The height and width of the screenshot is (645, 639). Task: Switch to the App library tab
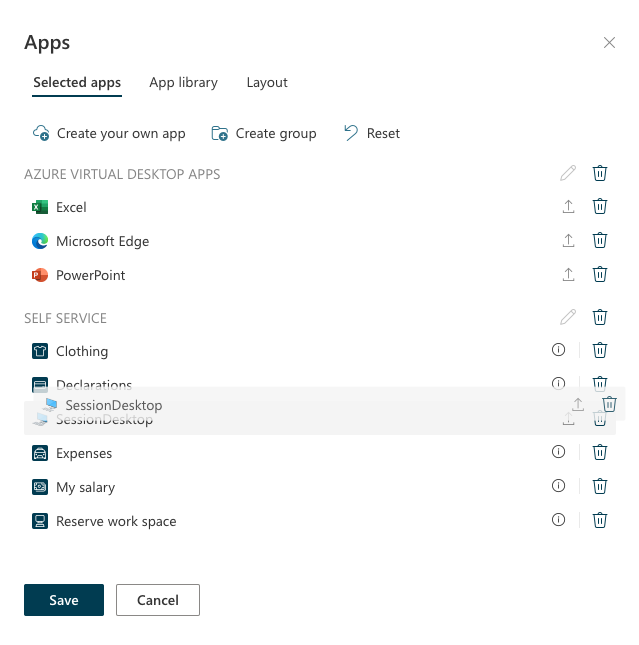point(183,82)
